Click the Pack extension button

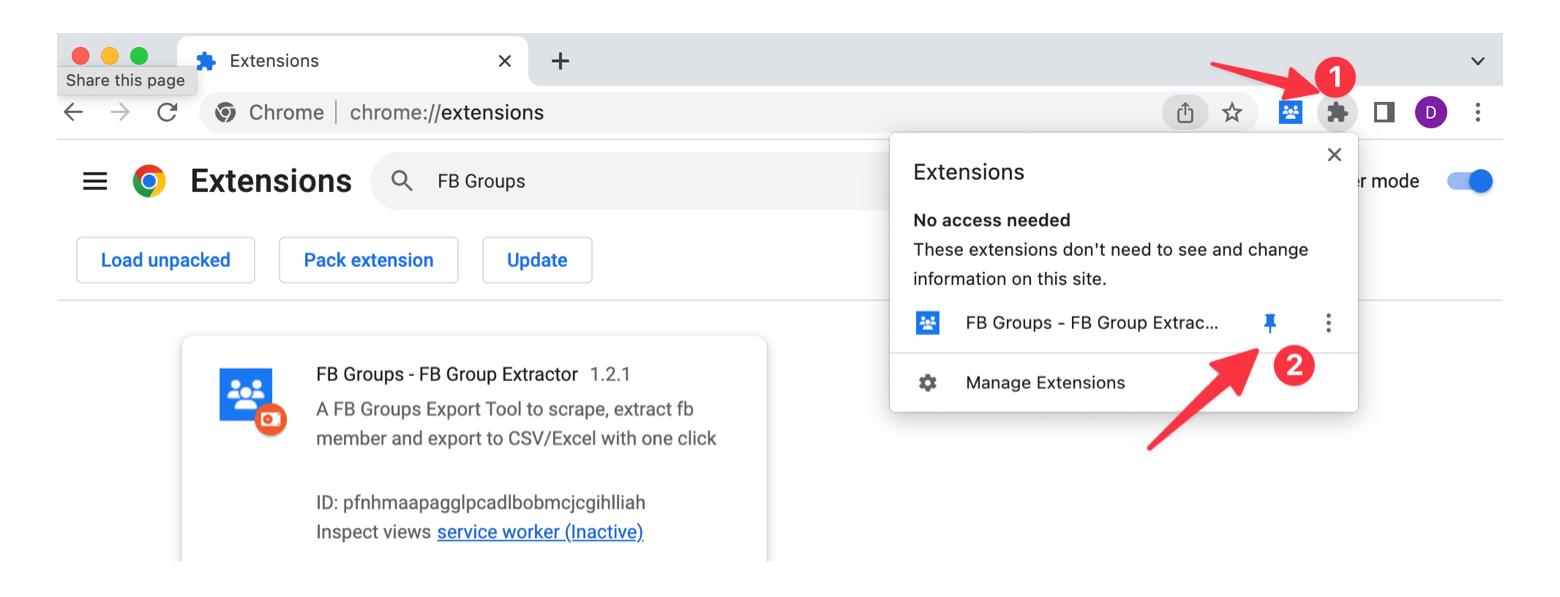pos(369,260)
